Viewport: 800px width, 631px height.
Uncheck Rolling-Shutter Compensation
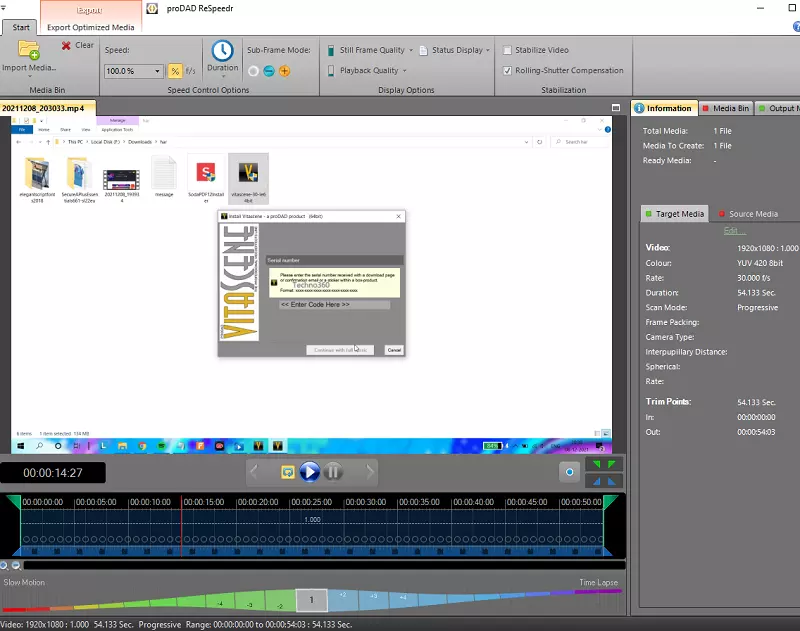(x=508, y=71)
